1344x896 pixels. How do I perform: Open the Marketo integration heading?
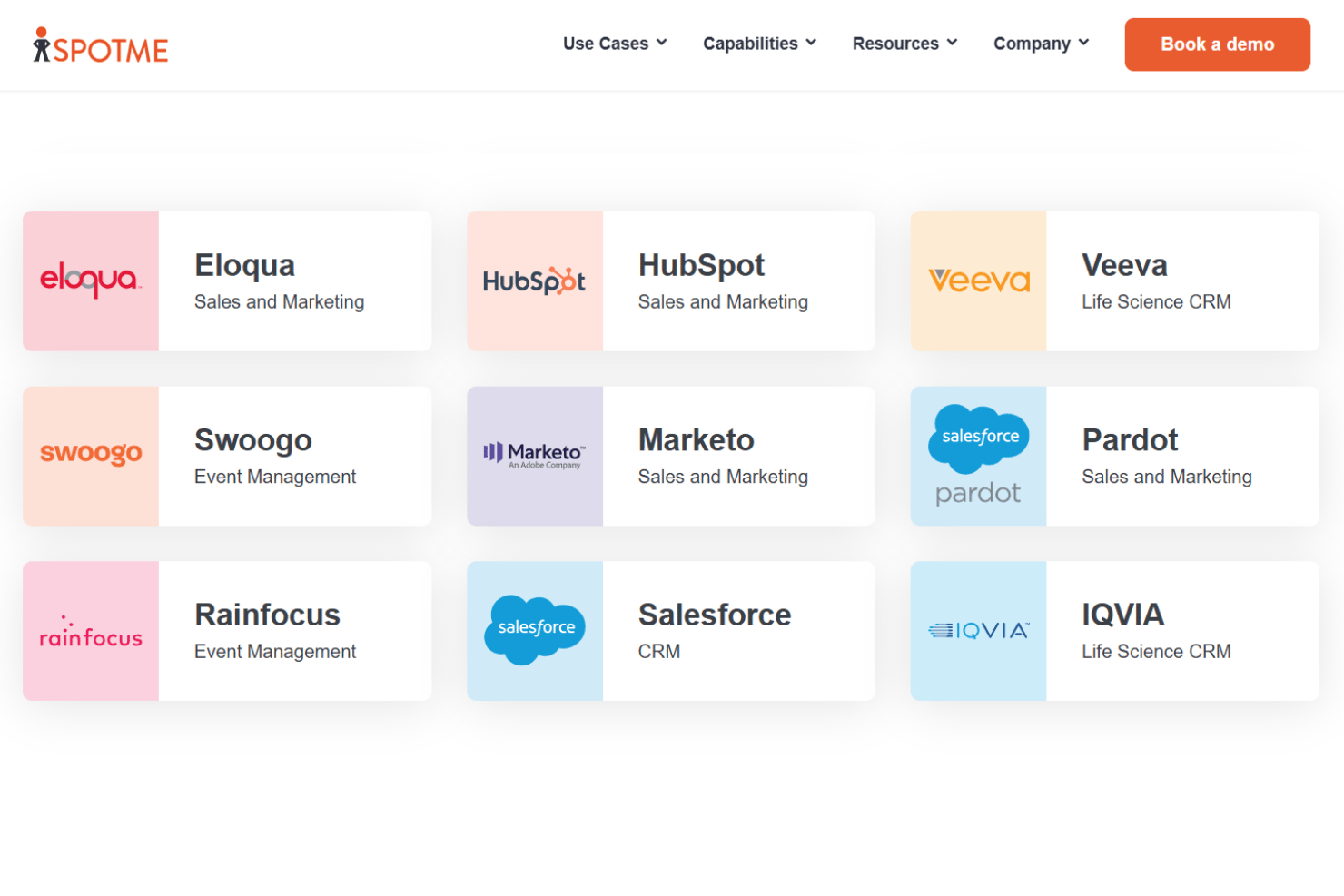[697, 440]
